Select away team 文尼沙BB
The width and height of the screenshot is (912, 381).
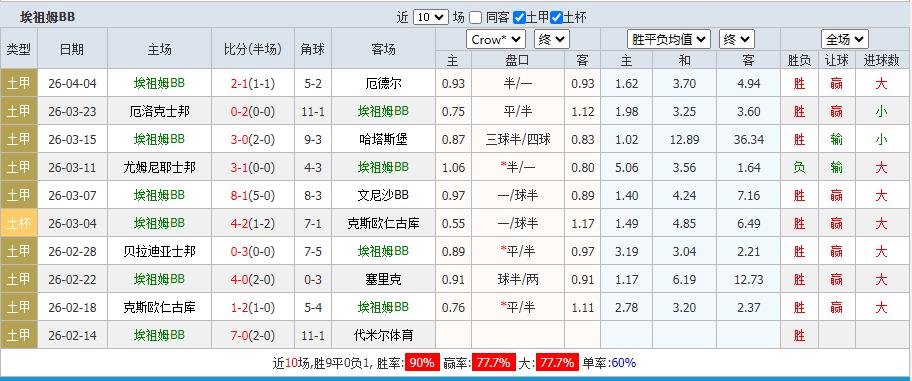[383, 195]
